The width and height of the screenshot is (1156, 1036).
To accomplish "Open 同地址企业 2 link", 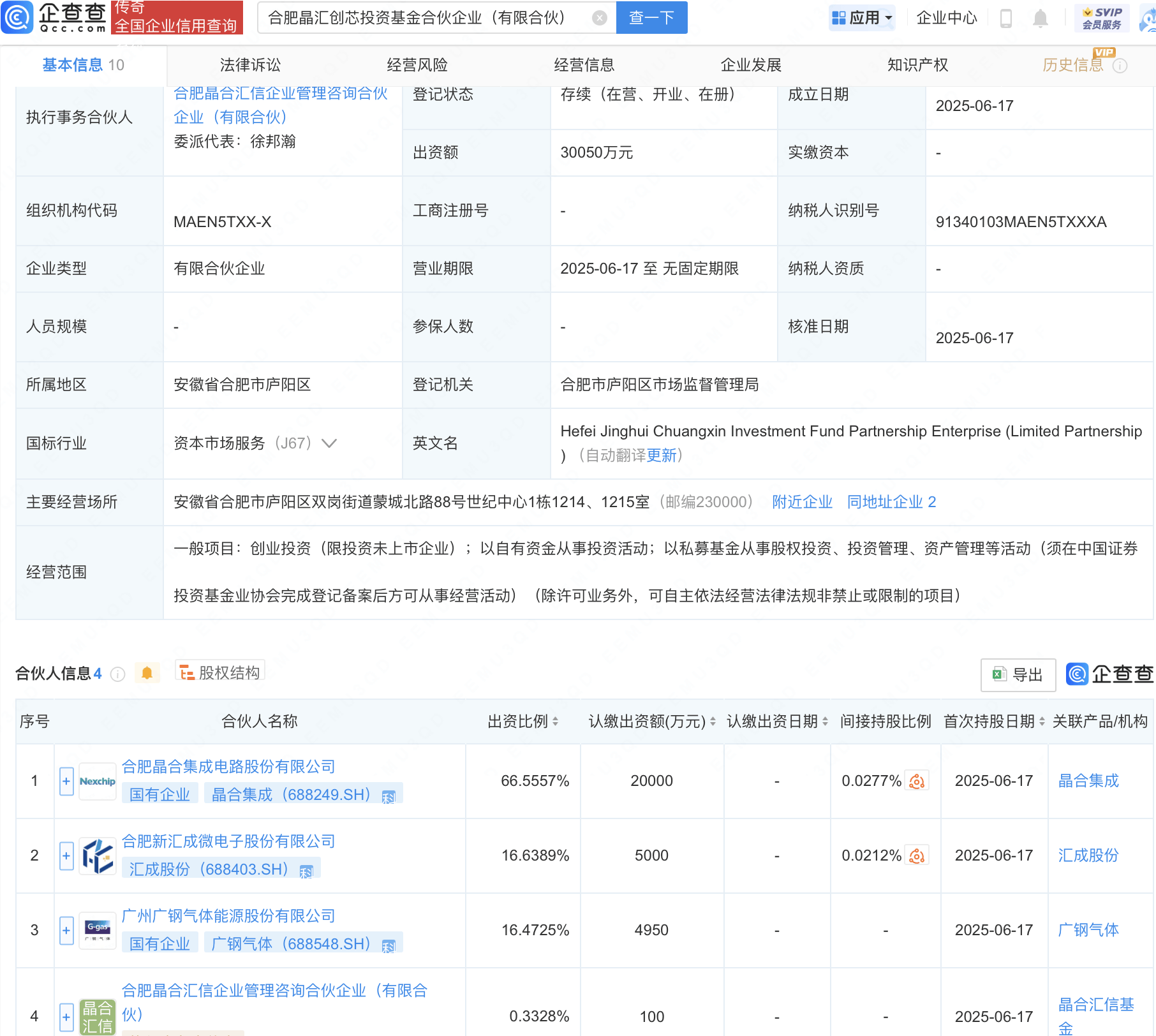I will [891, 502].
